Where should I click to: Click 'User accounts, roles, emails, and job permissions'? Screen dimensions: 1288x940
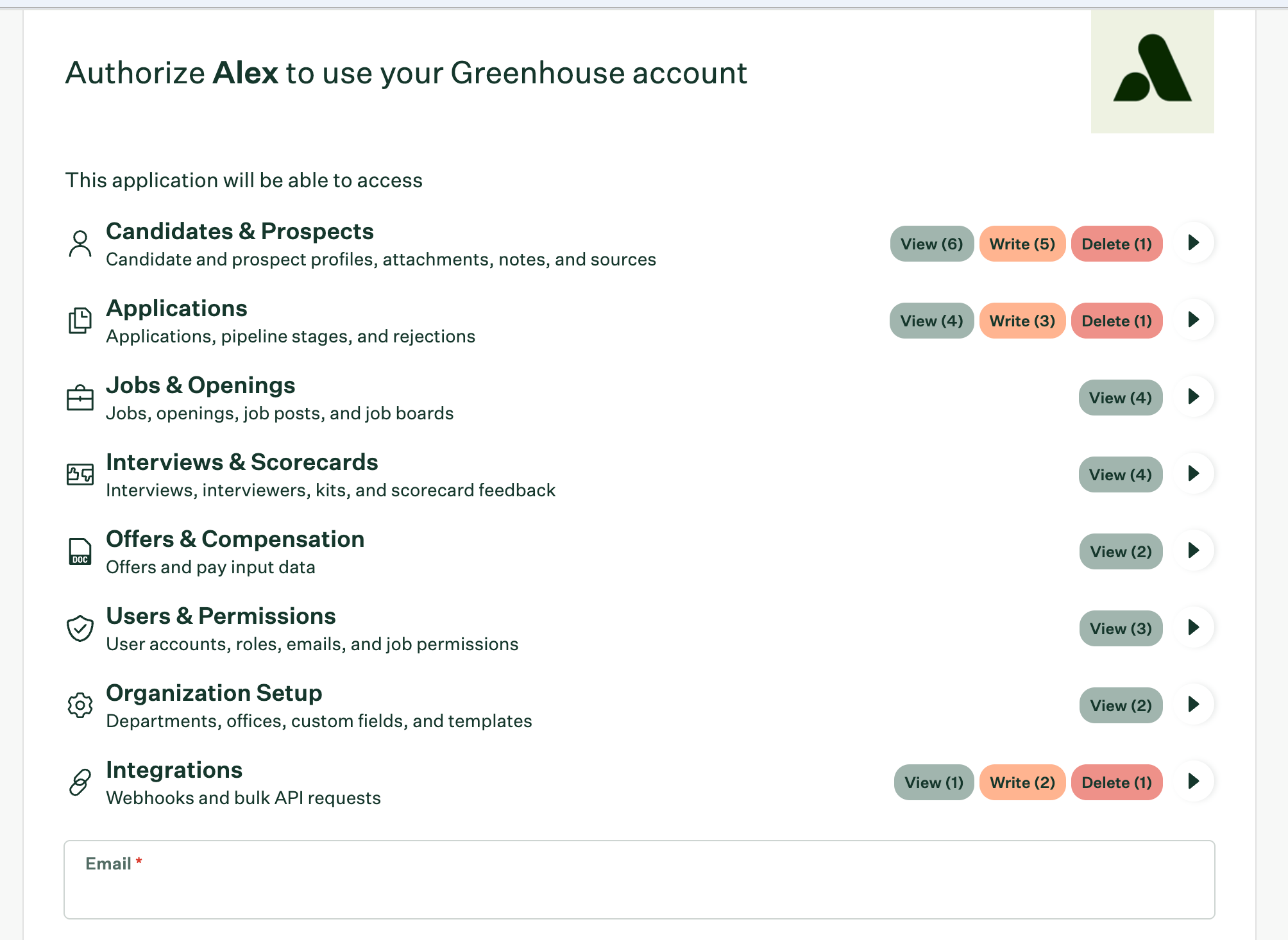click(312, 644)
